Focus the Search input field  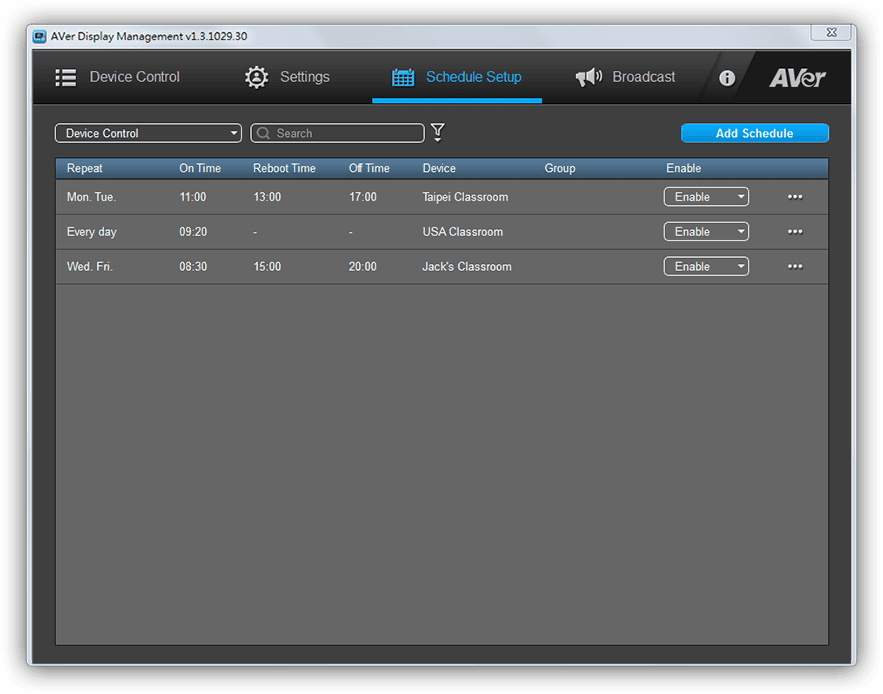337,134
